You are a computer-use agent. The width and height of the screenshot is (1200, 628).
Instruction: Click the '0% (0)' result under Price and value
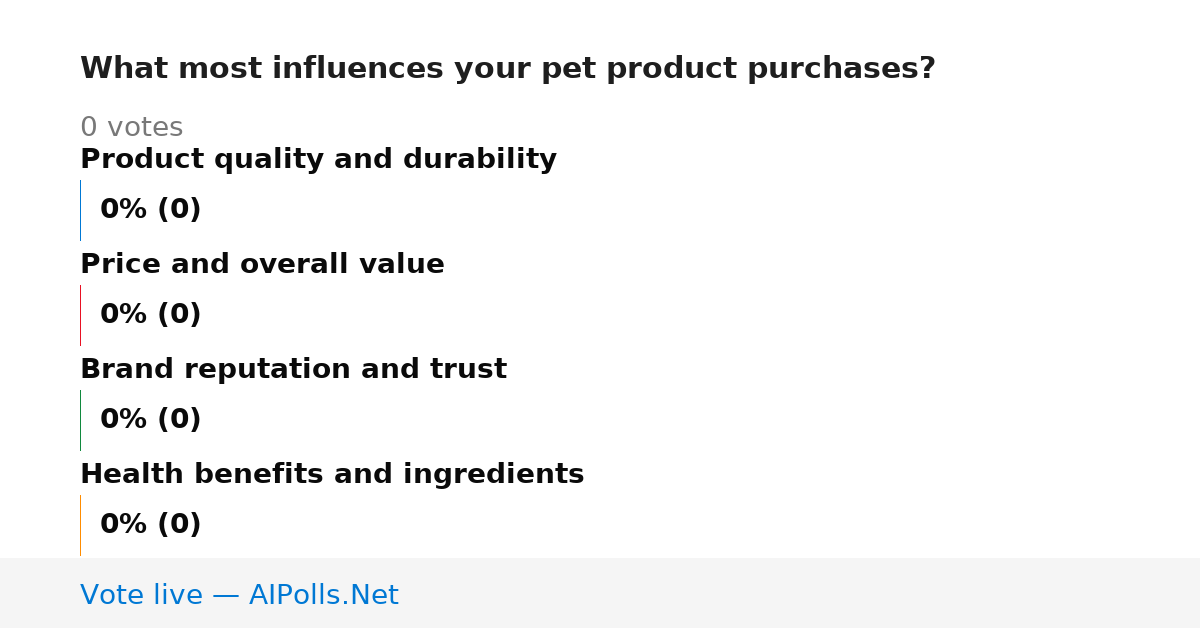151,315
